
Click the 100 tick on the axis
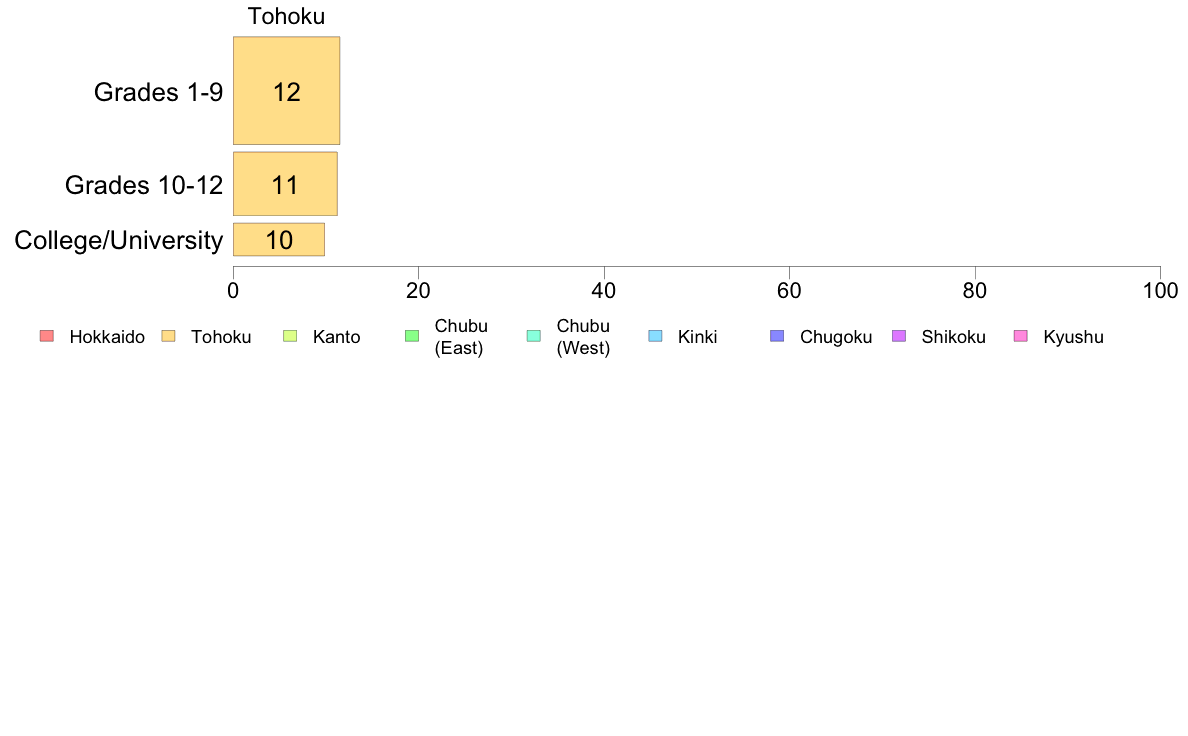[1160, 290]
